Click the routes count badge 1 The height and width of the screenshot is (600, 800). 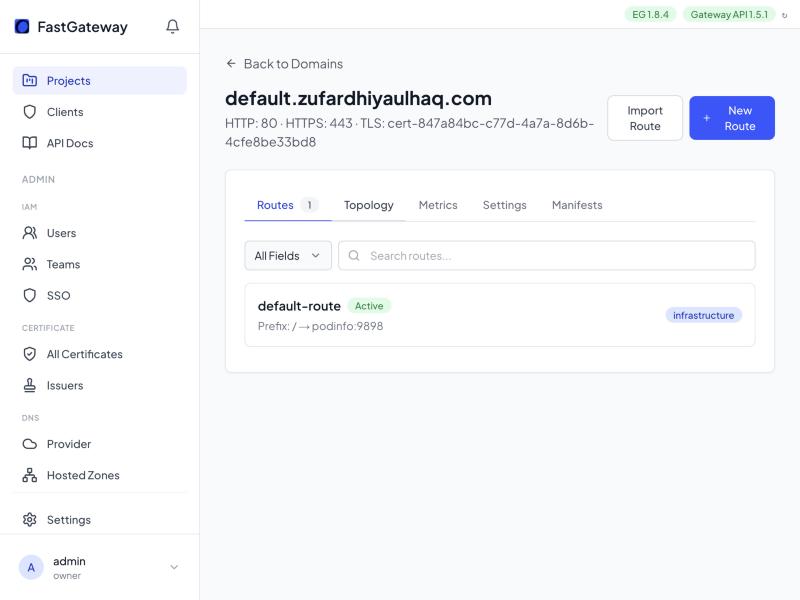click(309, 205)
